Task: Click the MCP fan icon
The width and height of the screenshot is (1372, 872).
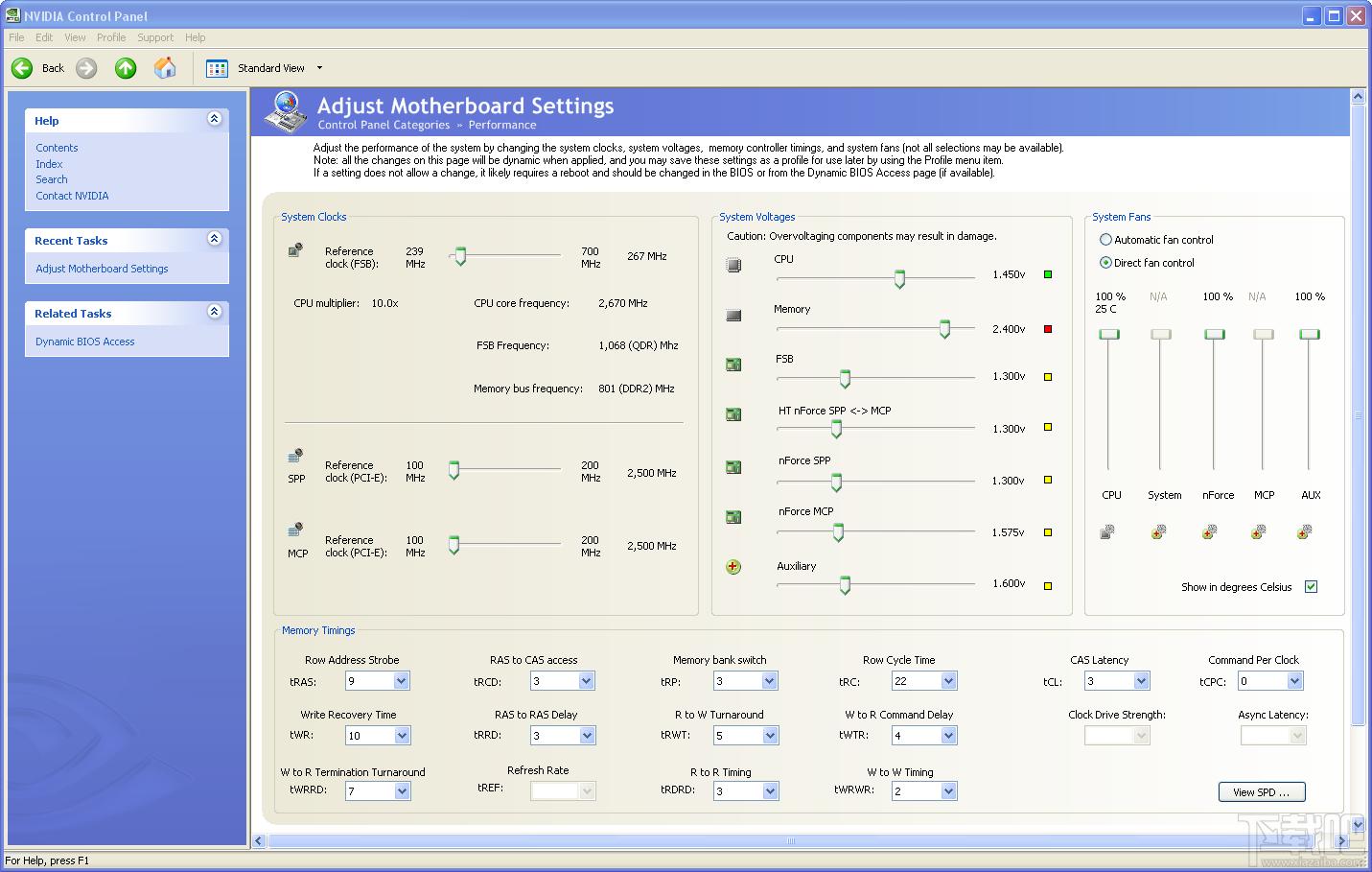Action: (1259, 531)
